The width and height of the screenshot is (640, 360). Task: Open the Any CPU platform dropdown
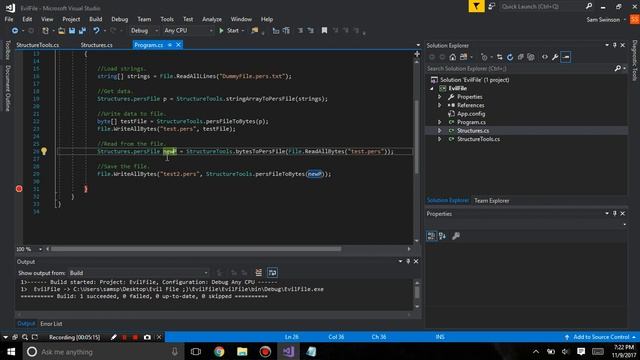[211, 31]
